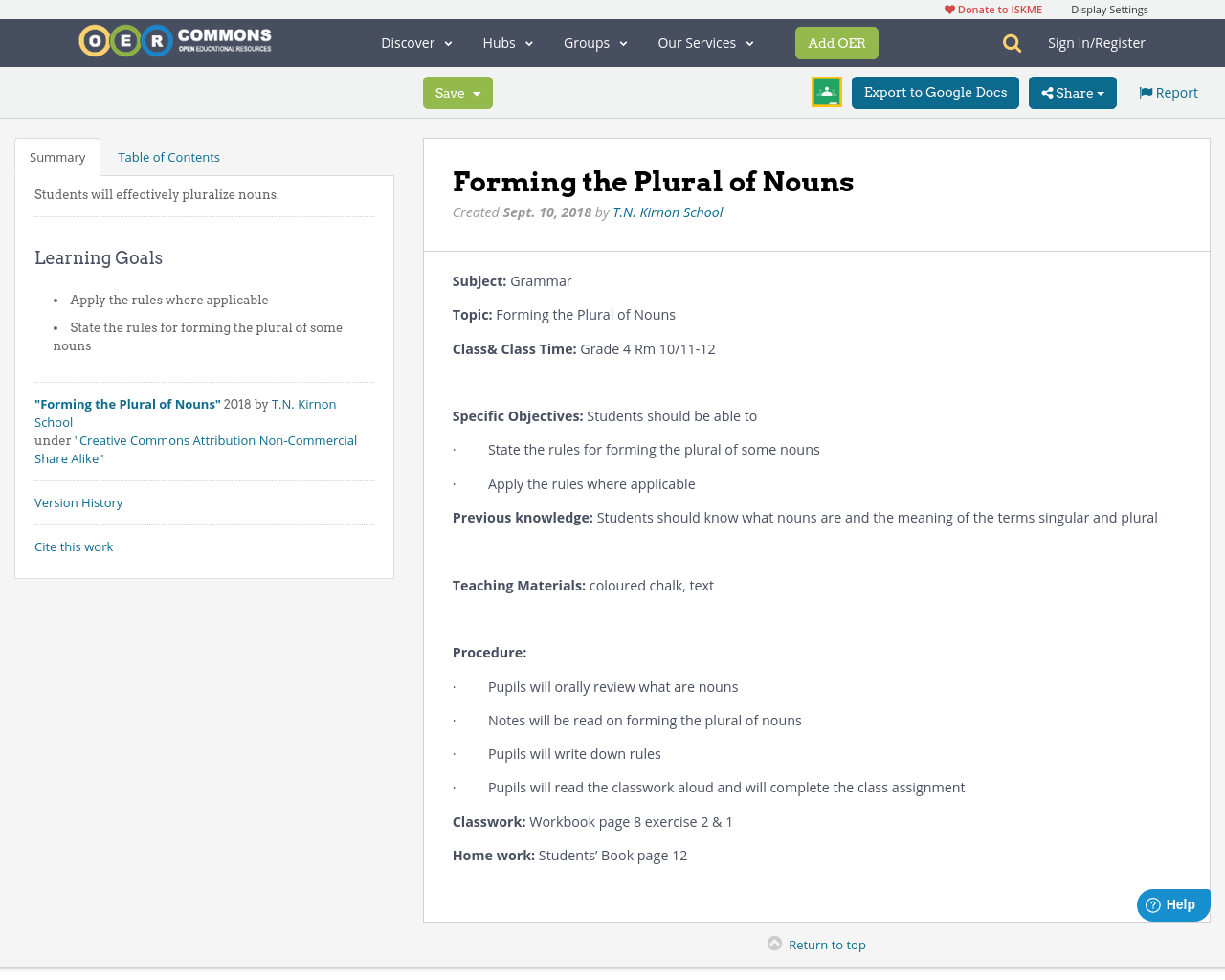This screenshot has height=980, width=1225.
Task: Share to Google Classroom
Action: click(826, 91)
